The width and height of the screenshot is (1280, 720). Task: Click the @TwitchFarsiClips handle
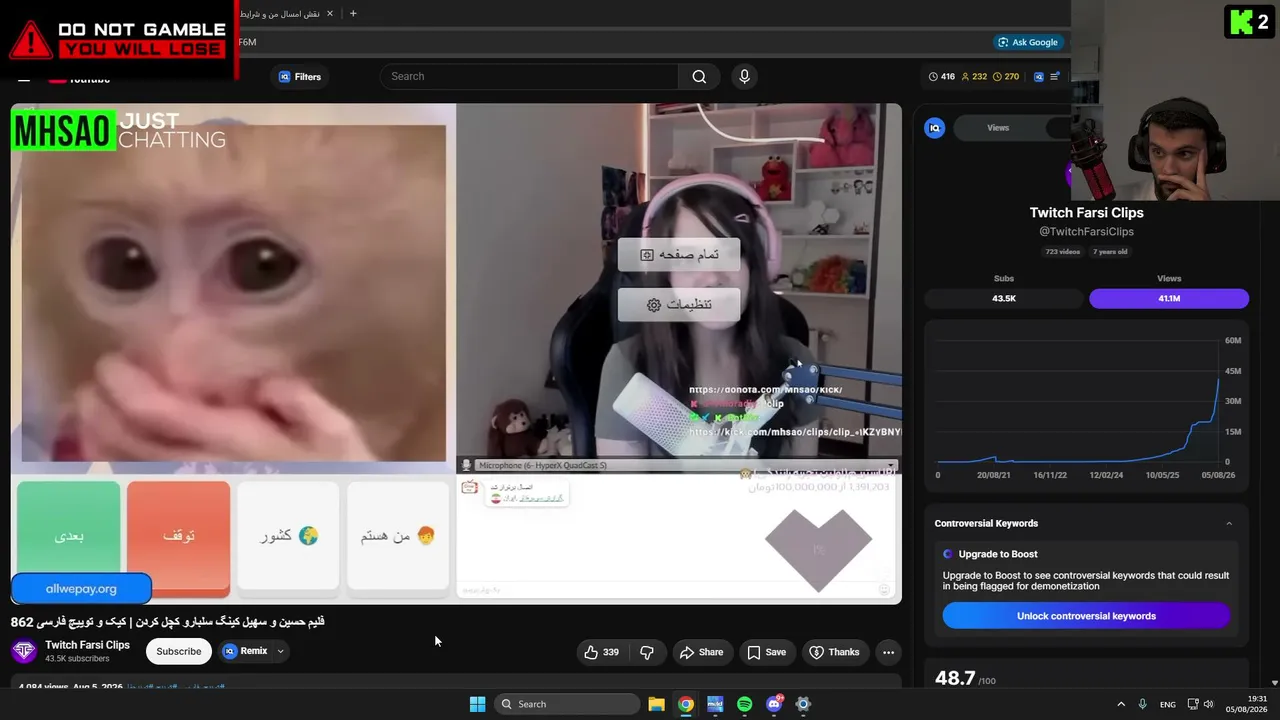pyautogui.click(x=1086, y=232)
